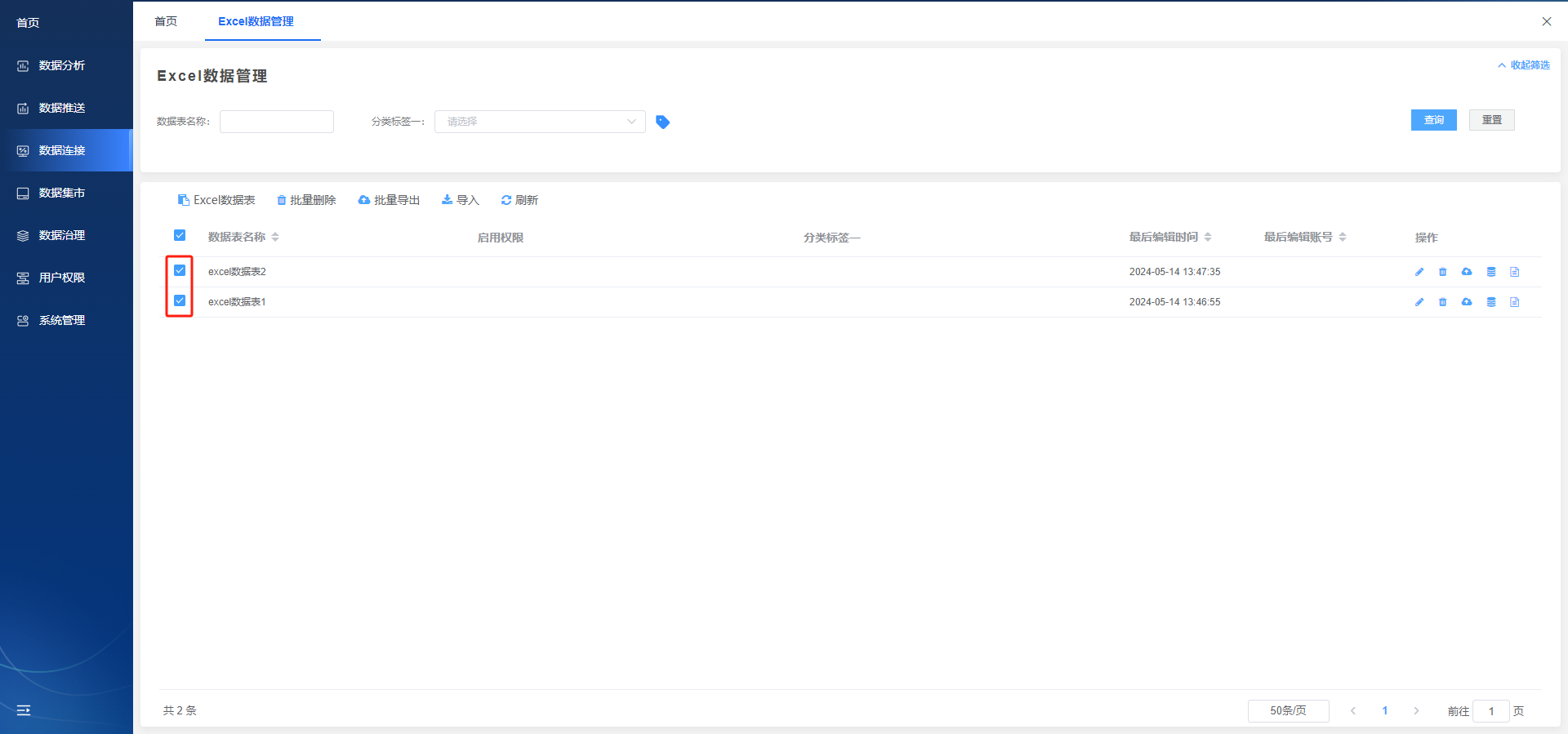
Task: Close the tab panel with the X
Action: 1547,21
